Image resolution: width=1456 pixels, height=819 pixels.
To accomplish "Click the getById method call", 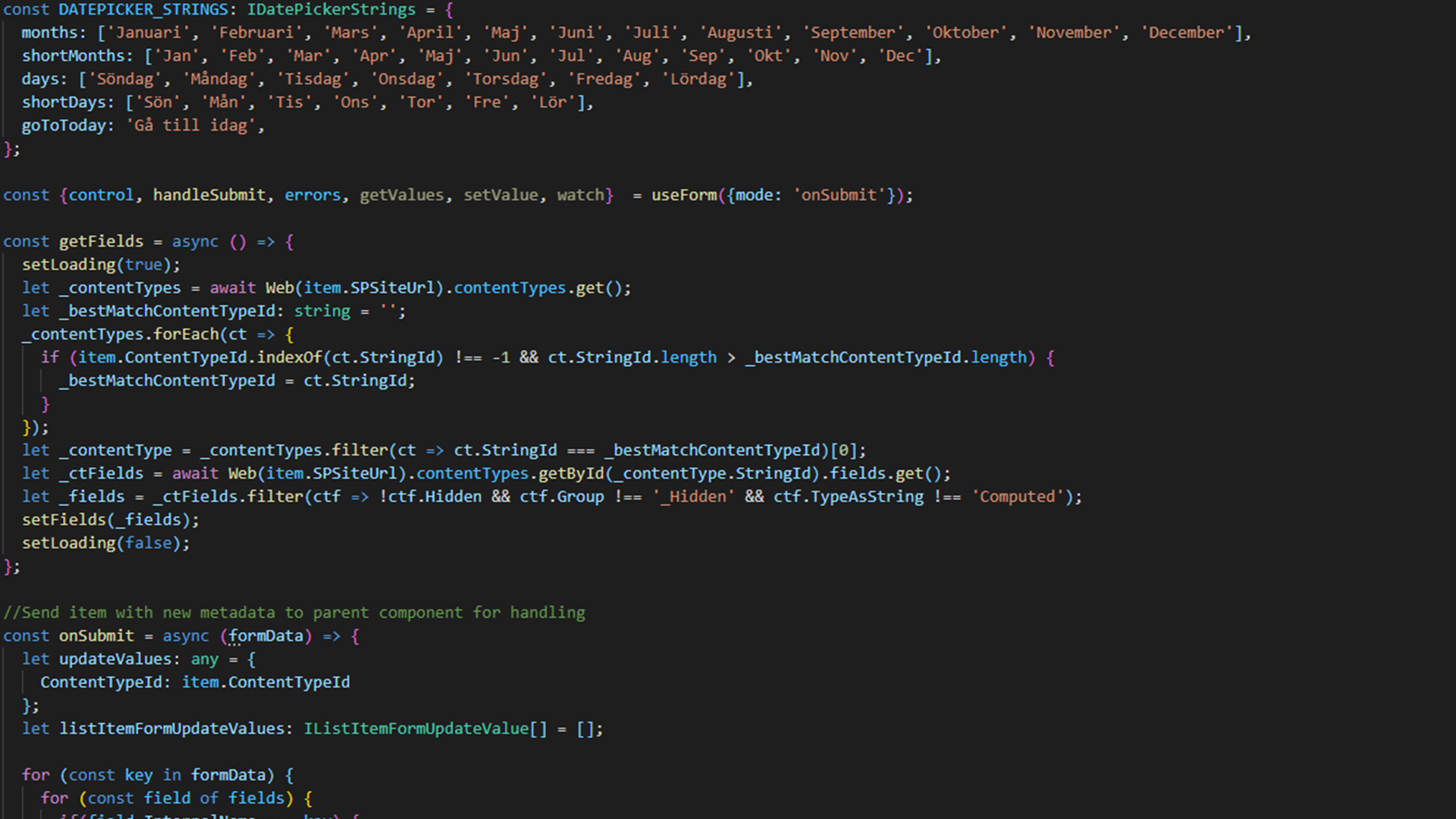I will (571, 473).
